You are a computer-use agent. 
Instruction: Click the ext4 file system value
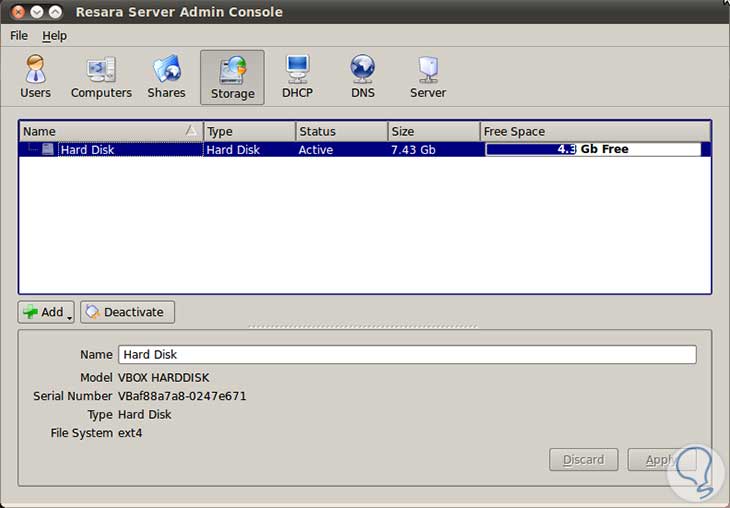(130, 433)
